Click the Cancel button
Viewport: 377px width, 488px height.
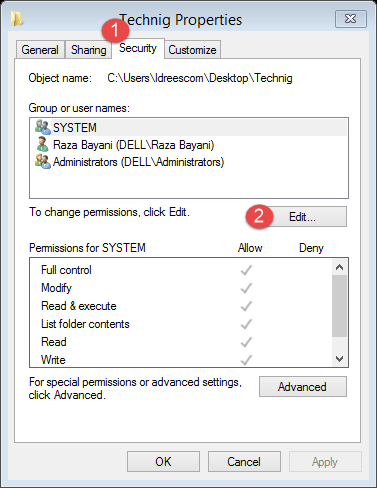244,462
